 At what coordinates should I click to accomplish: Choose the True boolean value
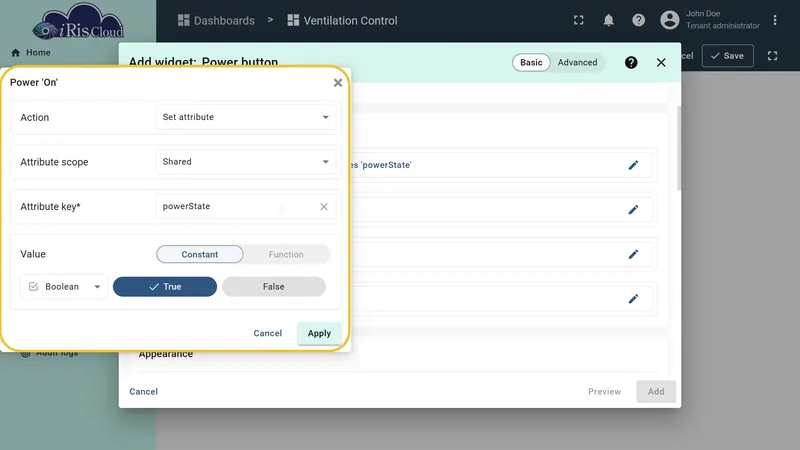tap(165, 287)
